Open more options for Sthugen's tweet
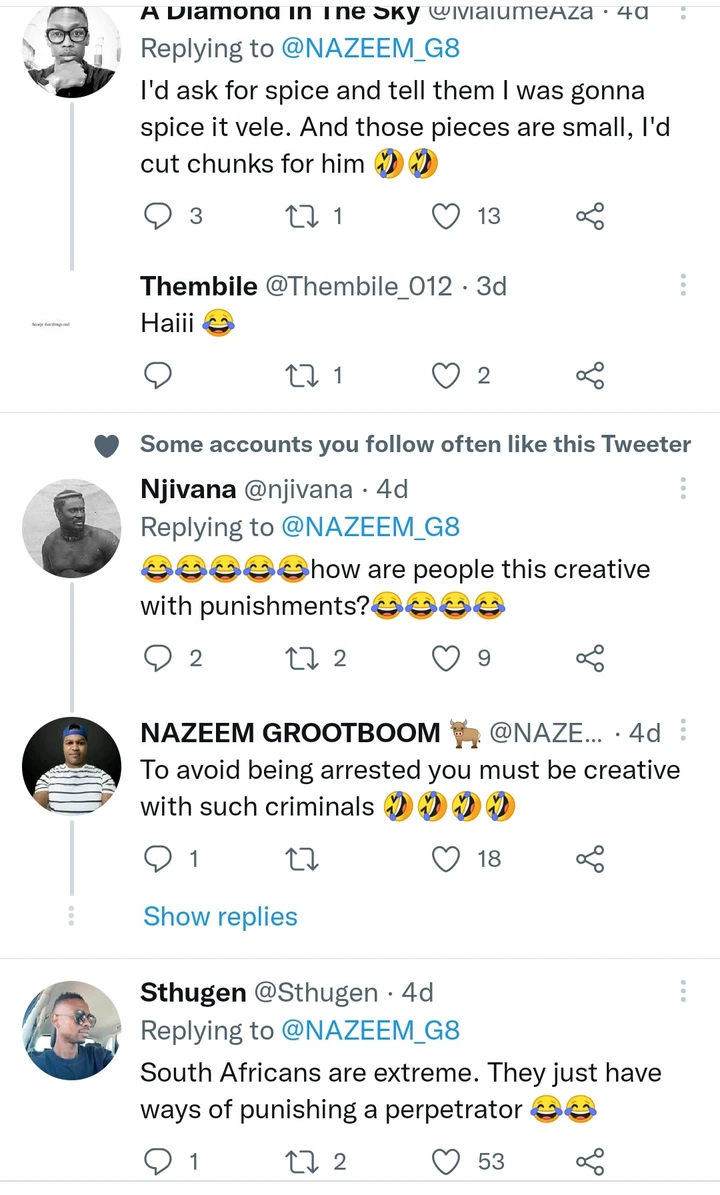The image size is (720, 1195). coord(683,992)
